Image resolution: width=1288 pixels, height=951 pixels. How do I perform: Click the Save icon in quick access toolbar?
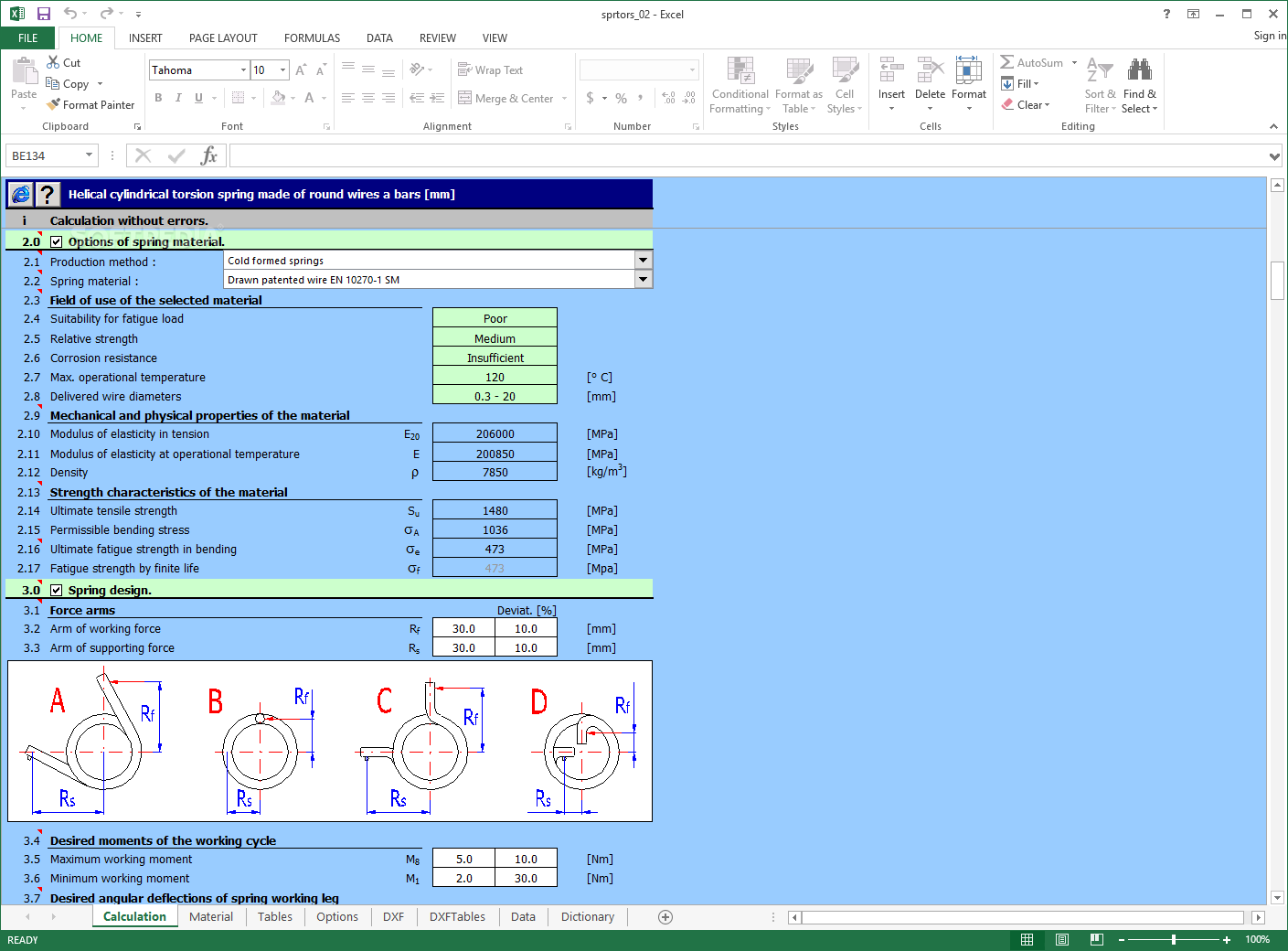tap(43, 14)
